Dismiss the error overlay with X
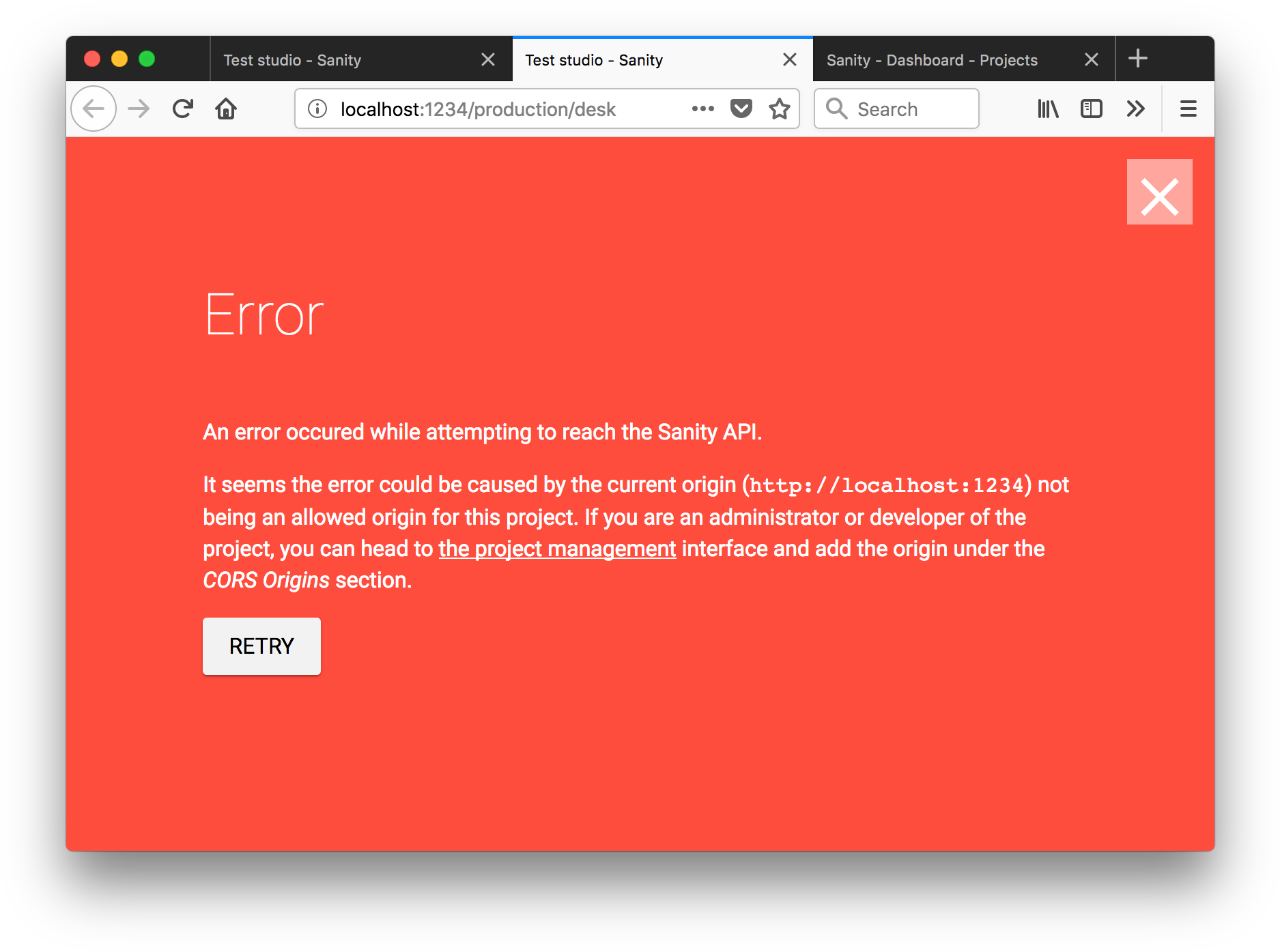Screen dimensions: 1280x952 pyautogui.click(x=1159, y=192)
